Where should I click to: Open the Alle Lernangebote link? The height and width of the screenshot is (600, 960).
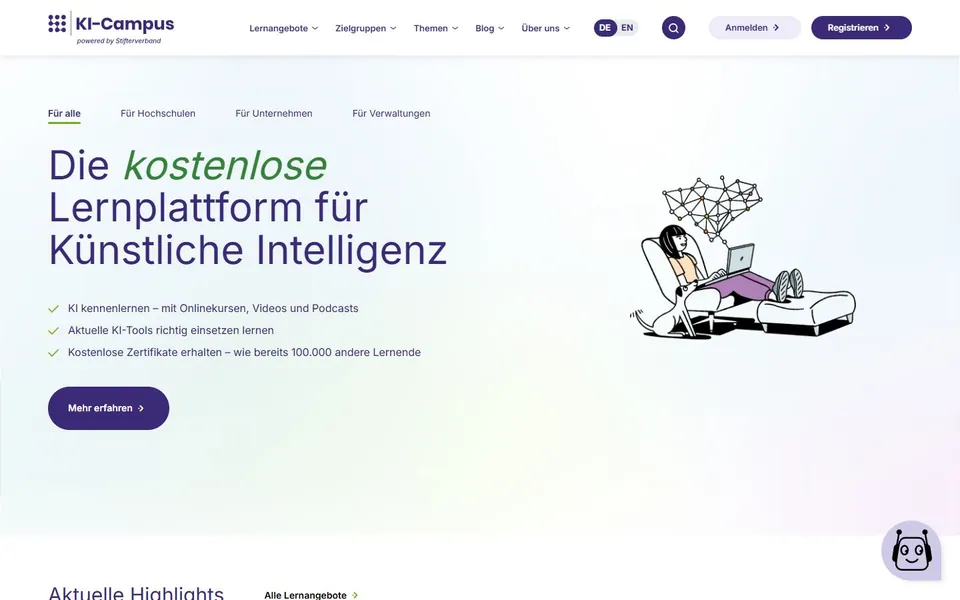311,595
